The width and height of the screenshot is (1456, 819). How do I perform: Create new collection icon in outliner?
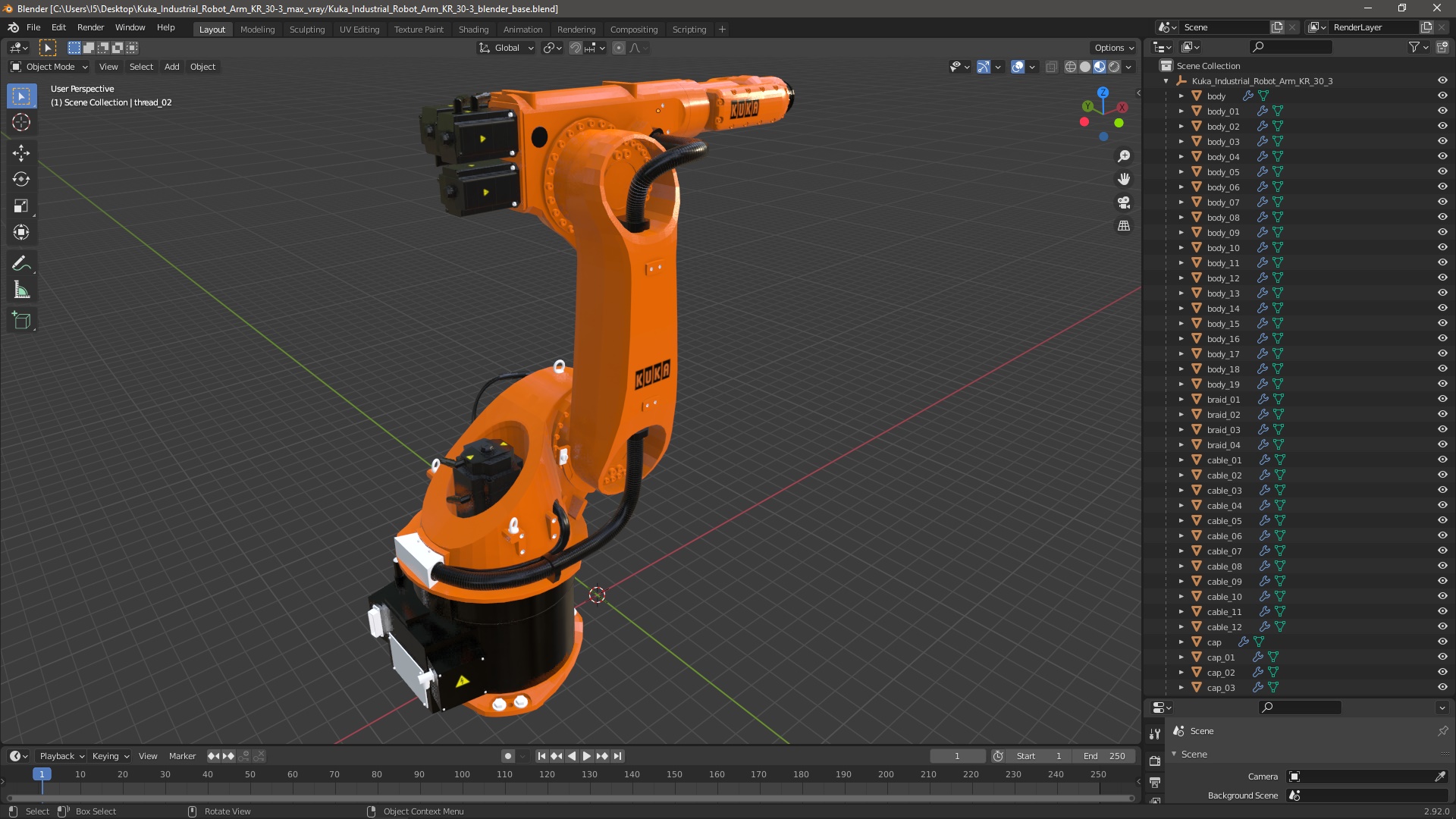coord(1442,47)
